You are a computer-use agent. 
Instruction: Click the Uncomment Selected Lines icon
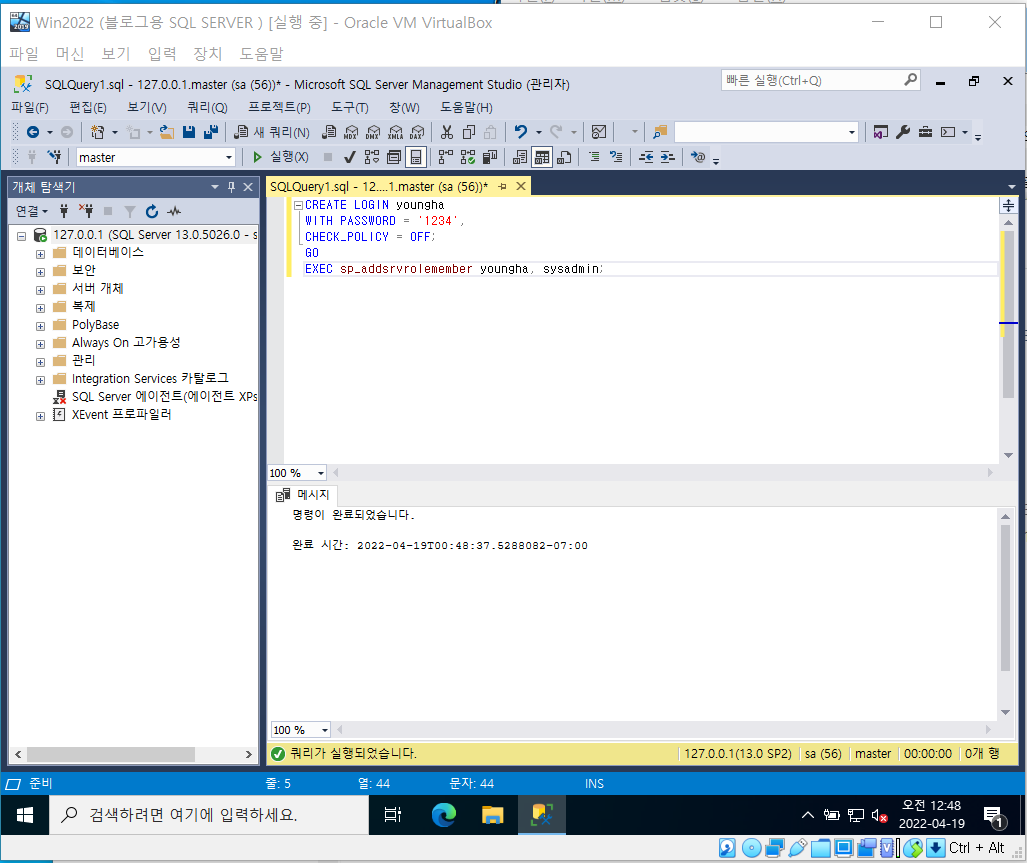(616, 157)
